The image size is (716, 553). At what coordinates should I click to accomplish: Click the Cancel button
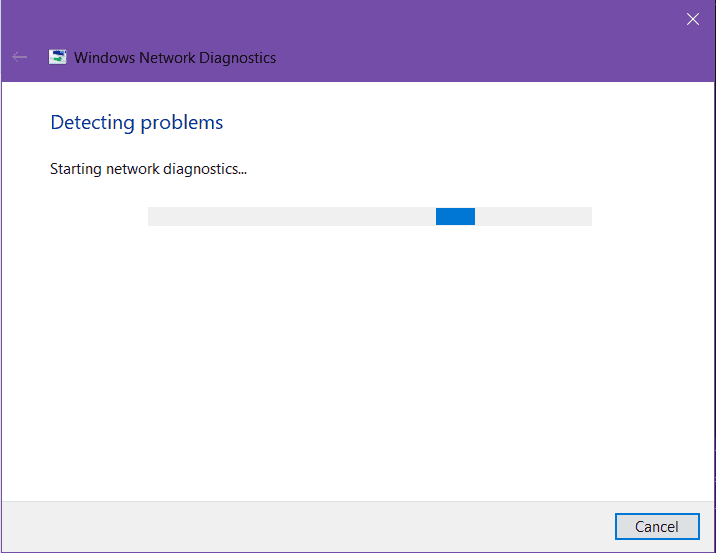click(x=657, y=527)
